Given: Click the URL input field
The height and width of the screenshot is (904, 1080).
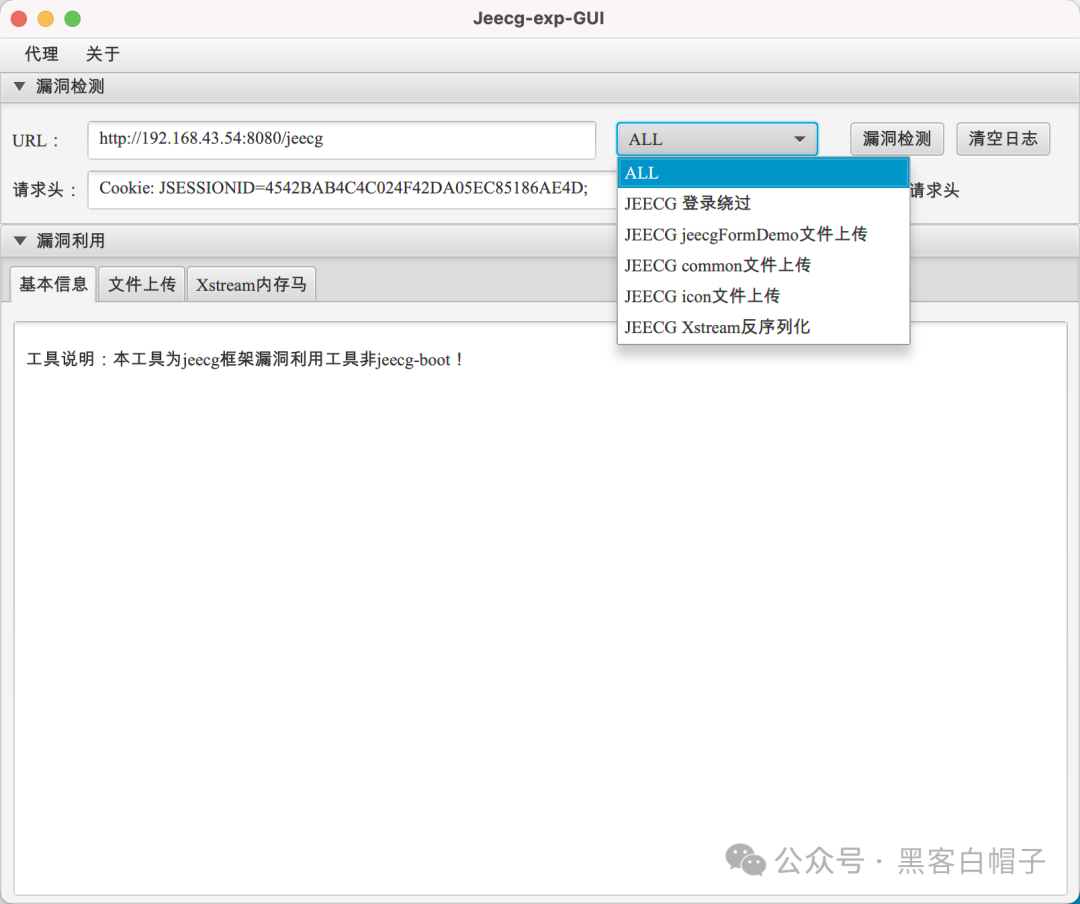Looking at the screenshot, I should click(x=342, y=140).
